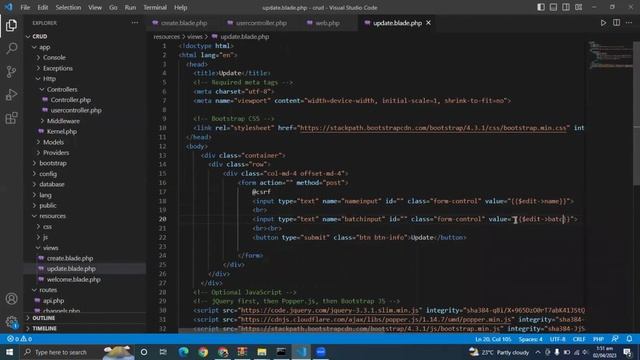Show errors and warnings in status bar

click(19, 339)
